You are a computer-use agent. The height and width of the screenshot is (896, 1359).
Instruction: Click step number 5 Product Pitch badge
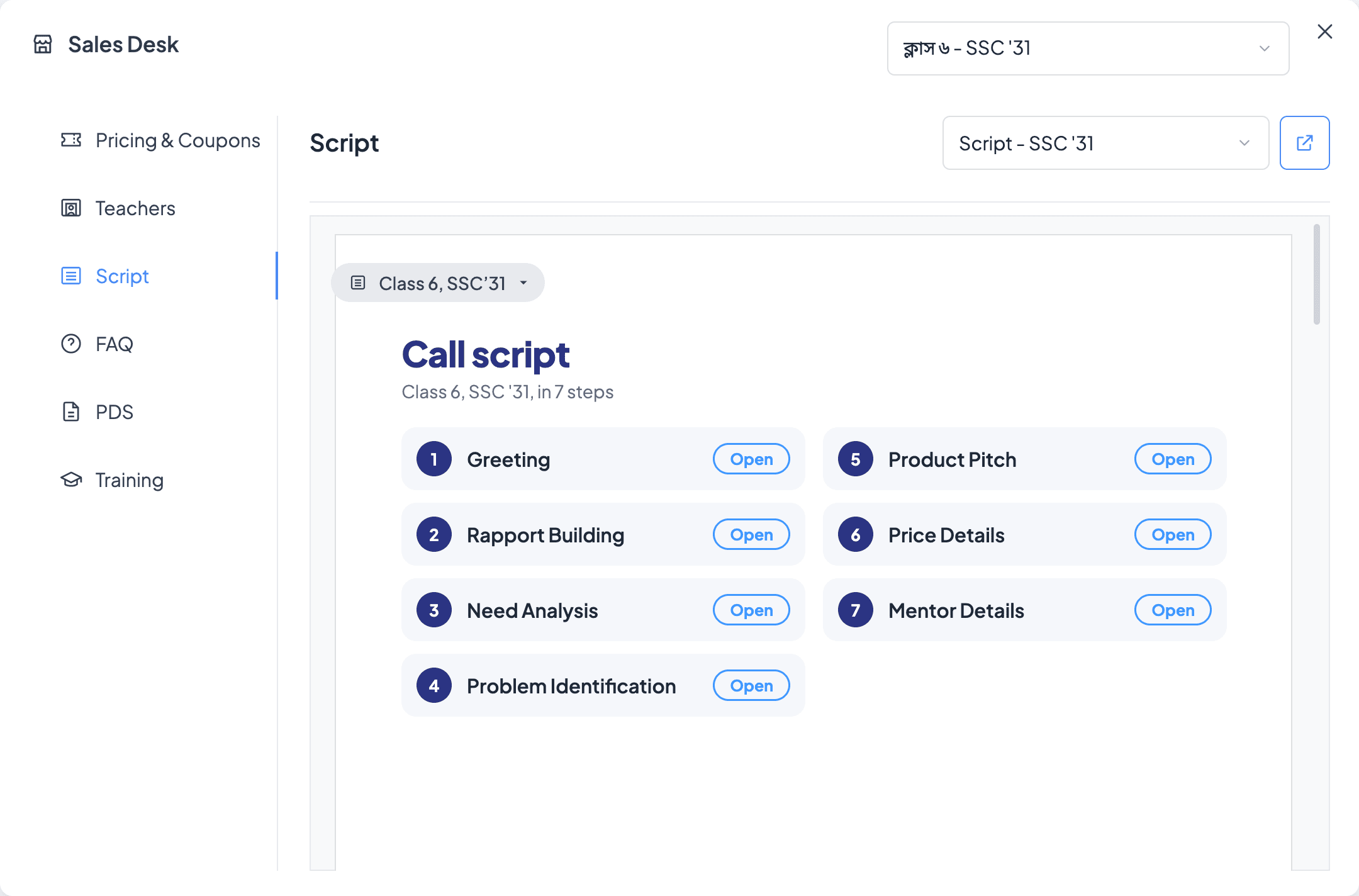[856, 459]
